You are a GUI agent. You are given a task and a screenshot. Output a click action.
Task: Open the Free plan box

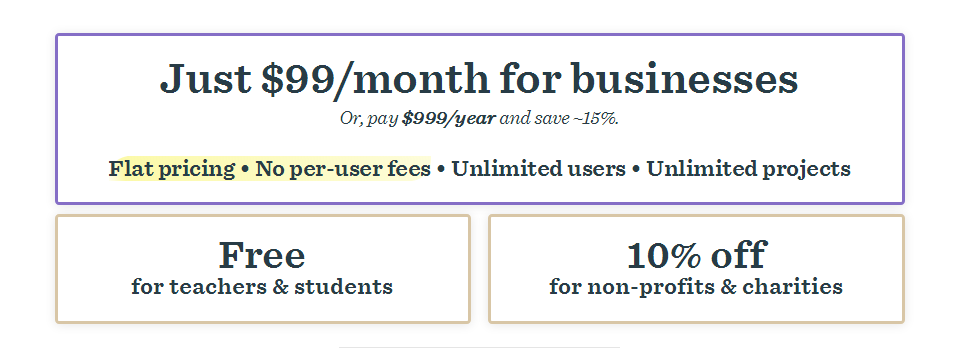coord(263,268)
